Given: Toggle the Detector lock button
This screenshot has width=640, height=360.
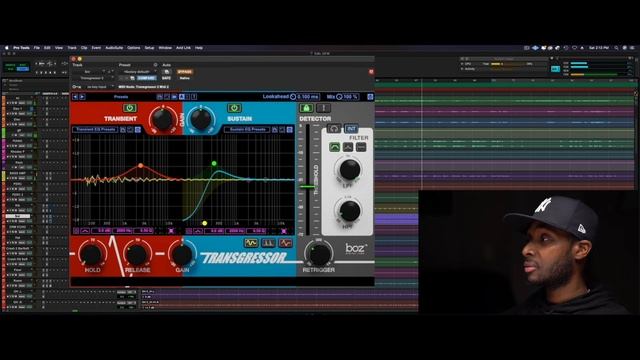Looking at the screenshot, I should (x=306, y=108).
